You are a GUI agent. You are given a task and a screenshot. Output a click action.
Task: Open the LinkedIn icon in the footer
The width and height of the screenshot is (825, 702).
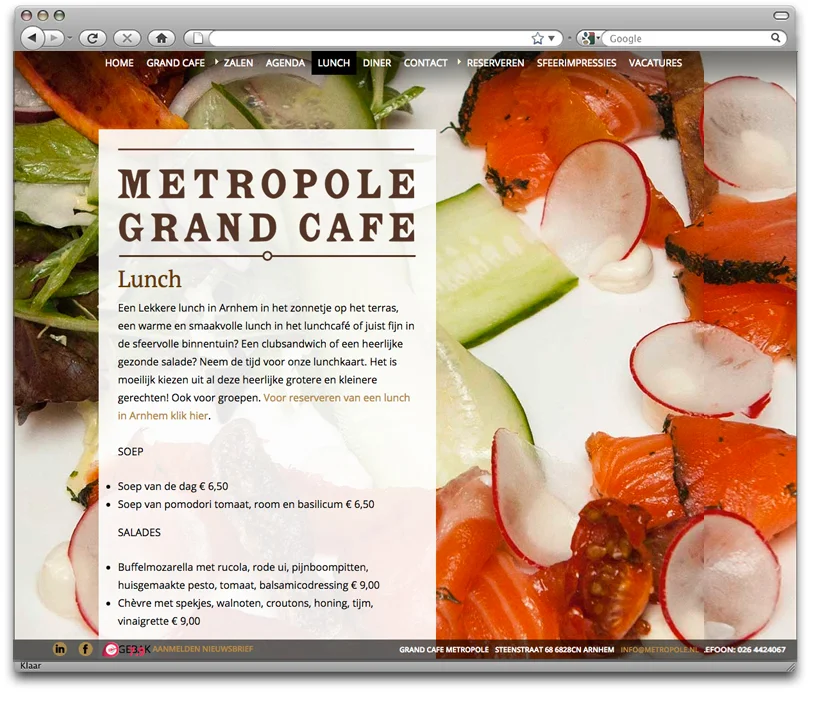(60, 649)
